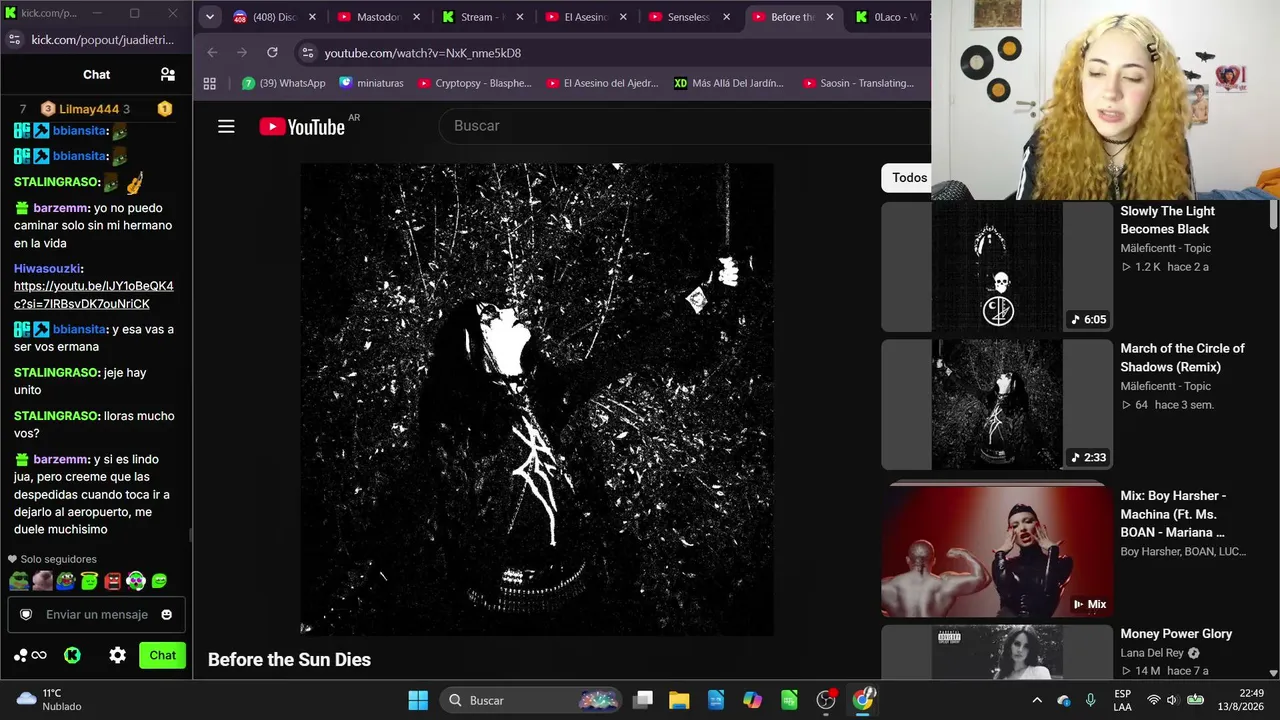Open Más Allá Del Jardín bookmark

[729, 83]
